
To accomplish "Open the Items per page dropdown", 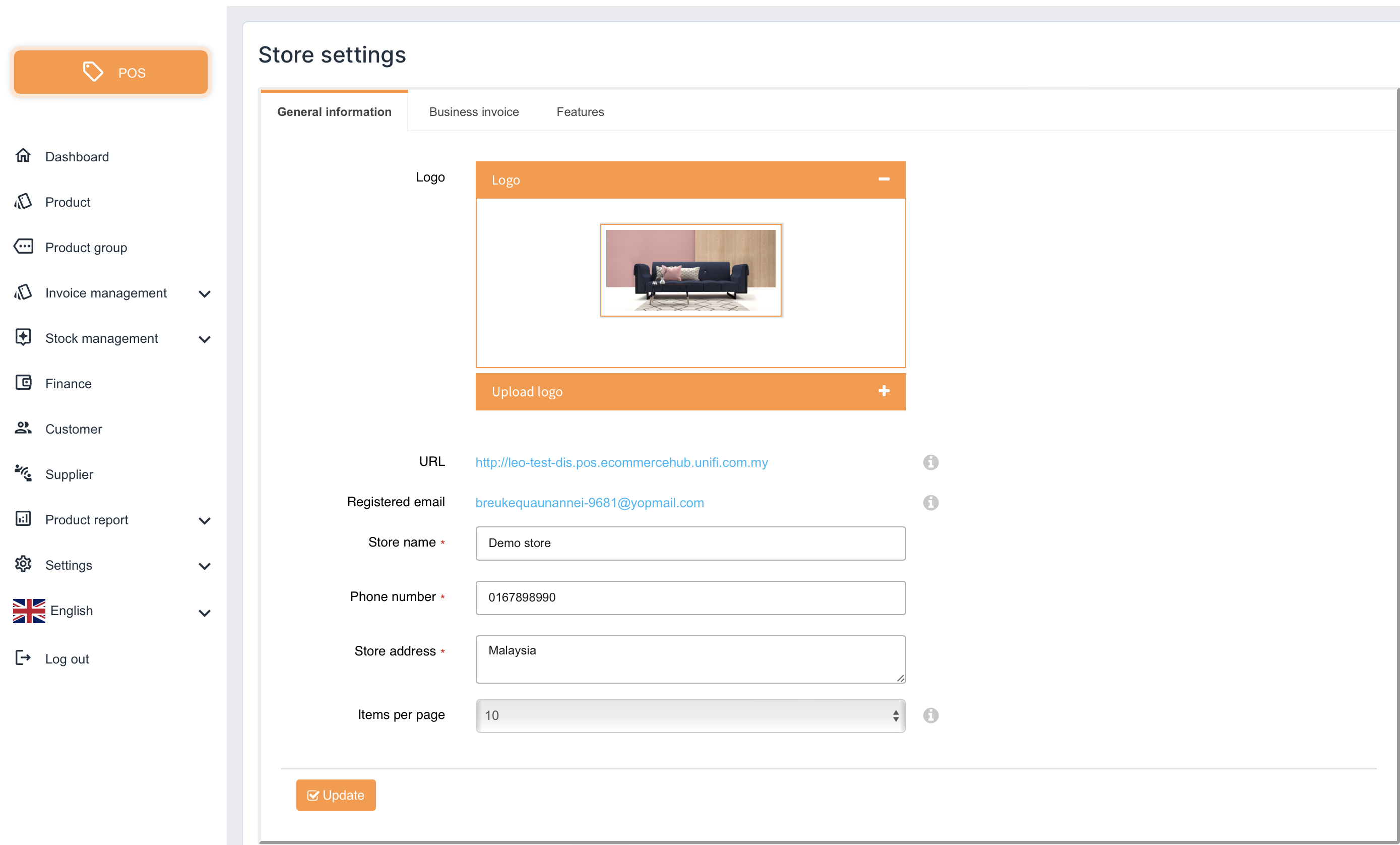I will pyautogui.click(x=690, y=715).
